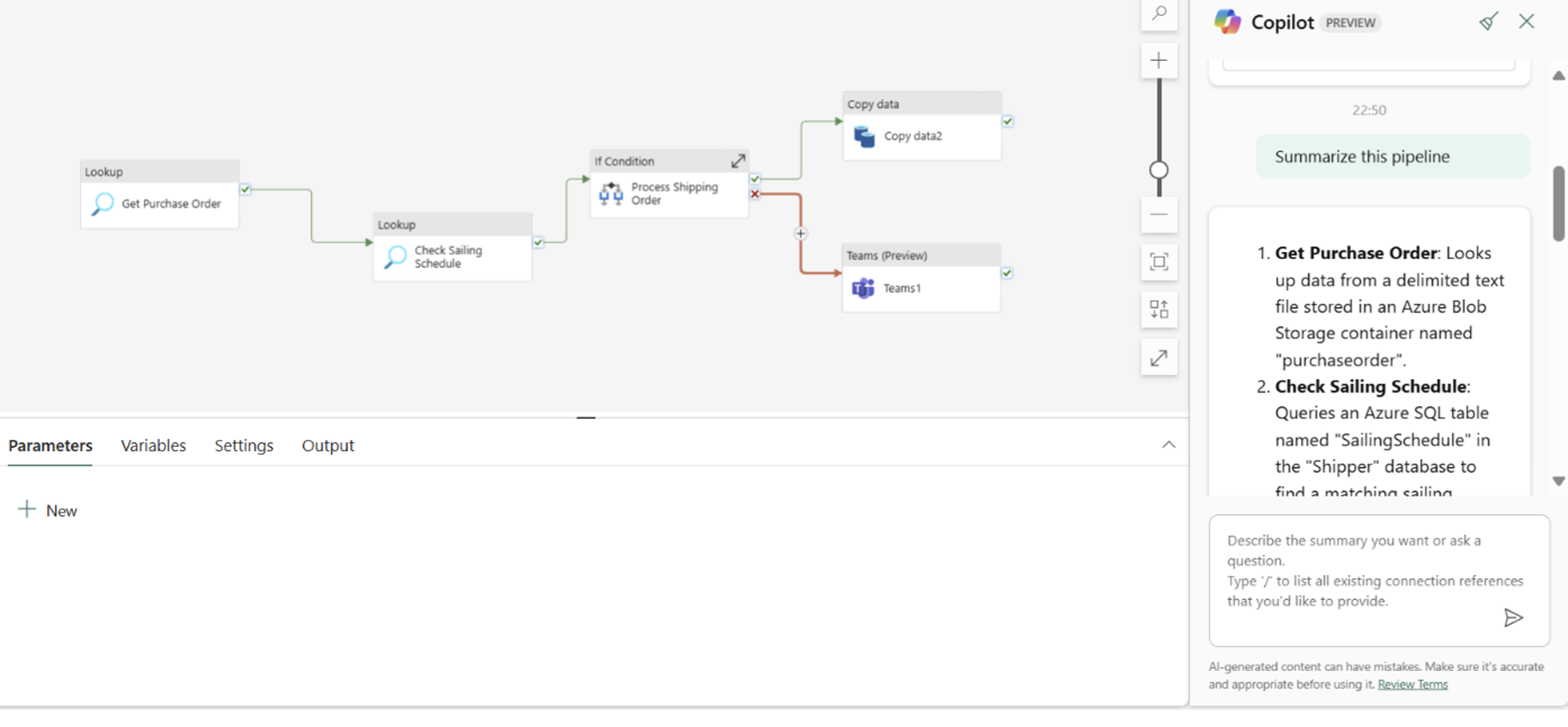Collapse the bottom parameters panel chevron
1568x727 pixels.
(1168, 444)
